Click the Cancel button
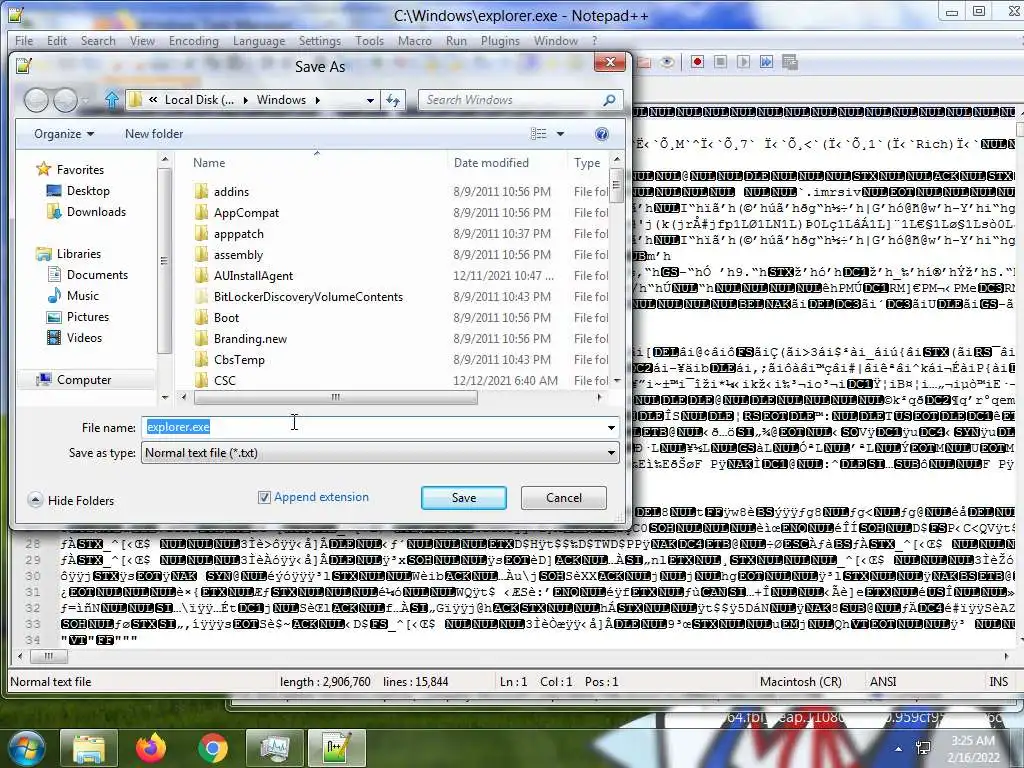1024x768 pixels. 564,498
